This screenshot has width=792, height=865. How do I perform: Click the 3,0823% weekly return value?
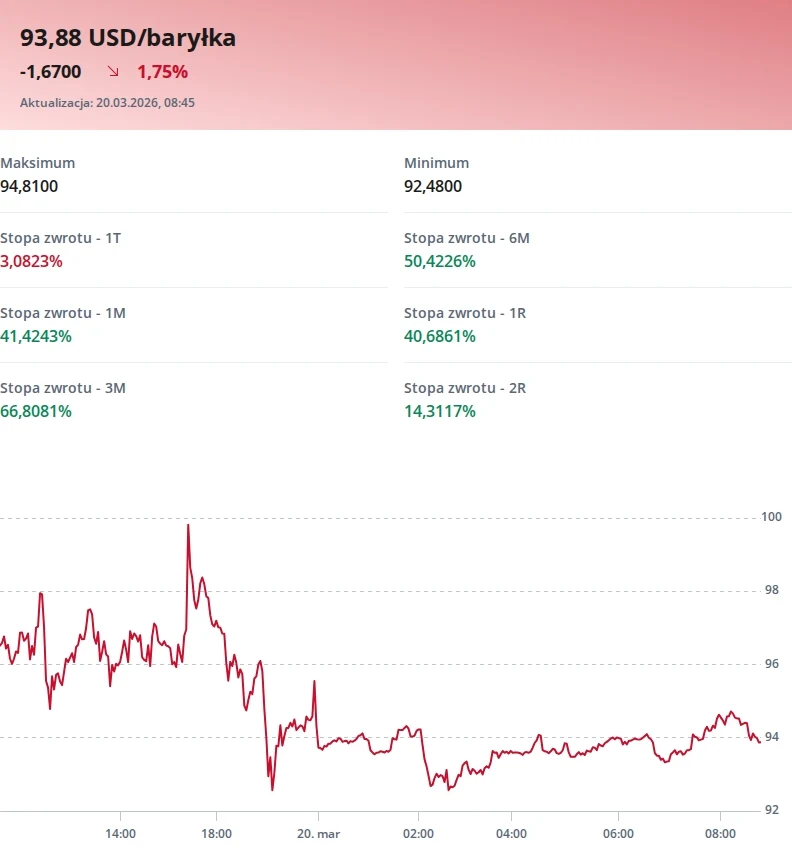(31, 261)
